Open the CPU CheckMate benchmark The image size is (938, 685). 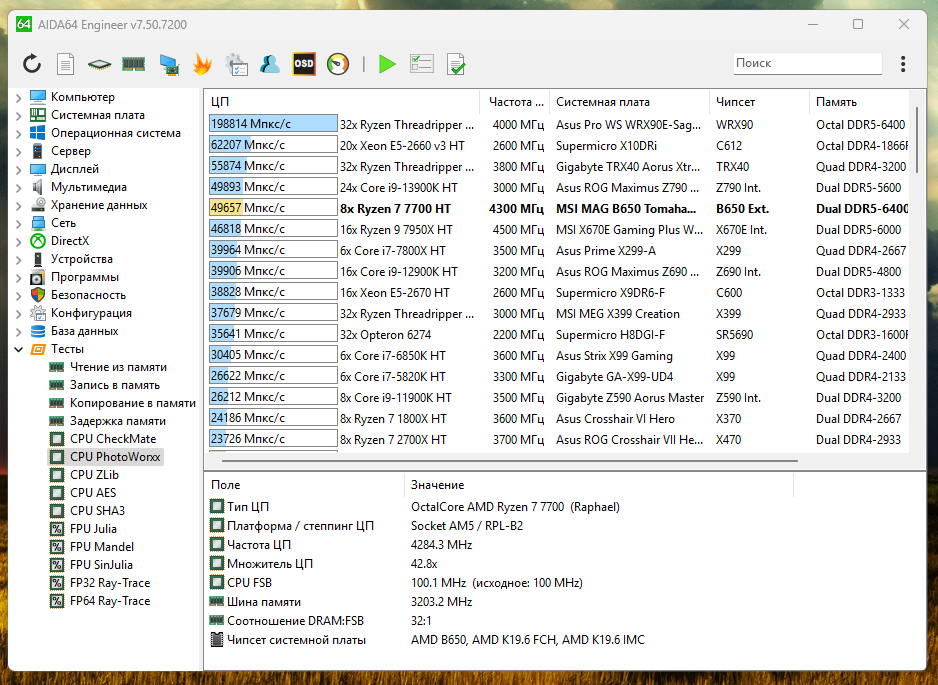click(112, 439)
